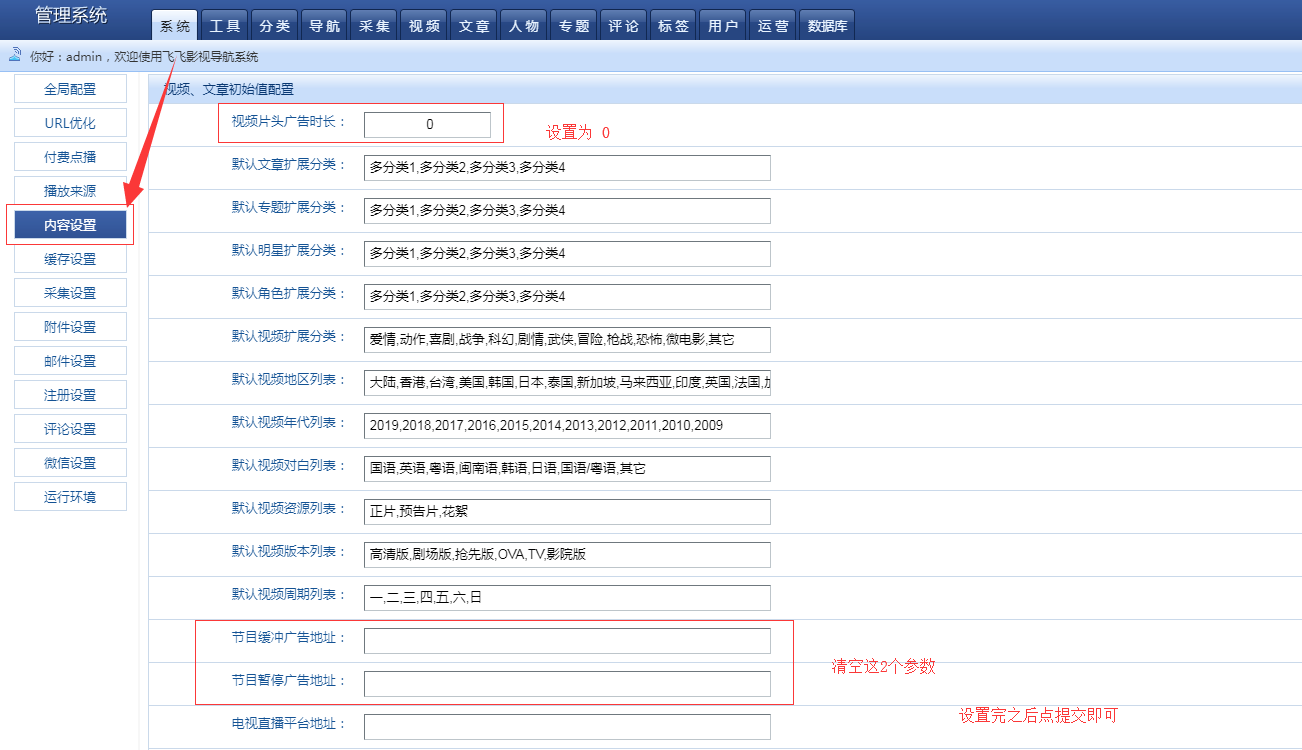Open URL优化 settings
The height and width of the screenshot is (750, 1302).
[70, 123]
